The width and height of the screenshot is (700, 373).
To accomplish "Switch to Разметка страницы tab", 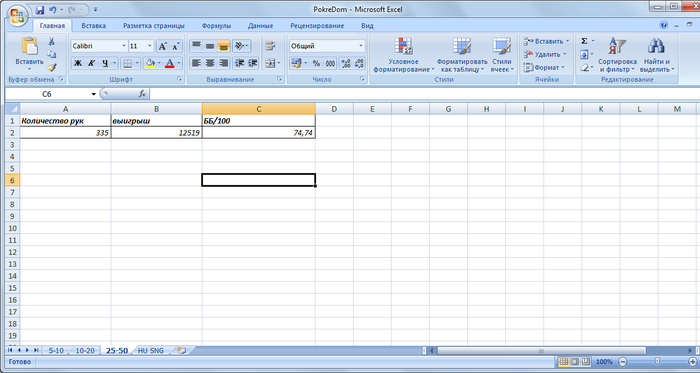I will [154, 26].
